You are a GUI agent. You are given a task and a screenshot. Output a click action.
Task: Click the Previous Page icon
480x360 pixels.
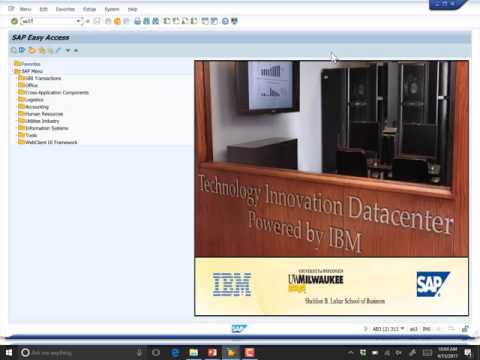pos(176,21)
